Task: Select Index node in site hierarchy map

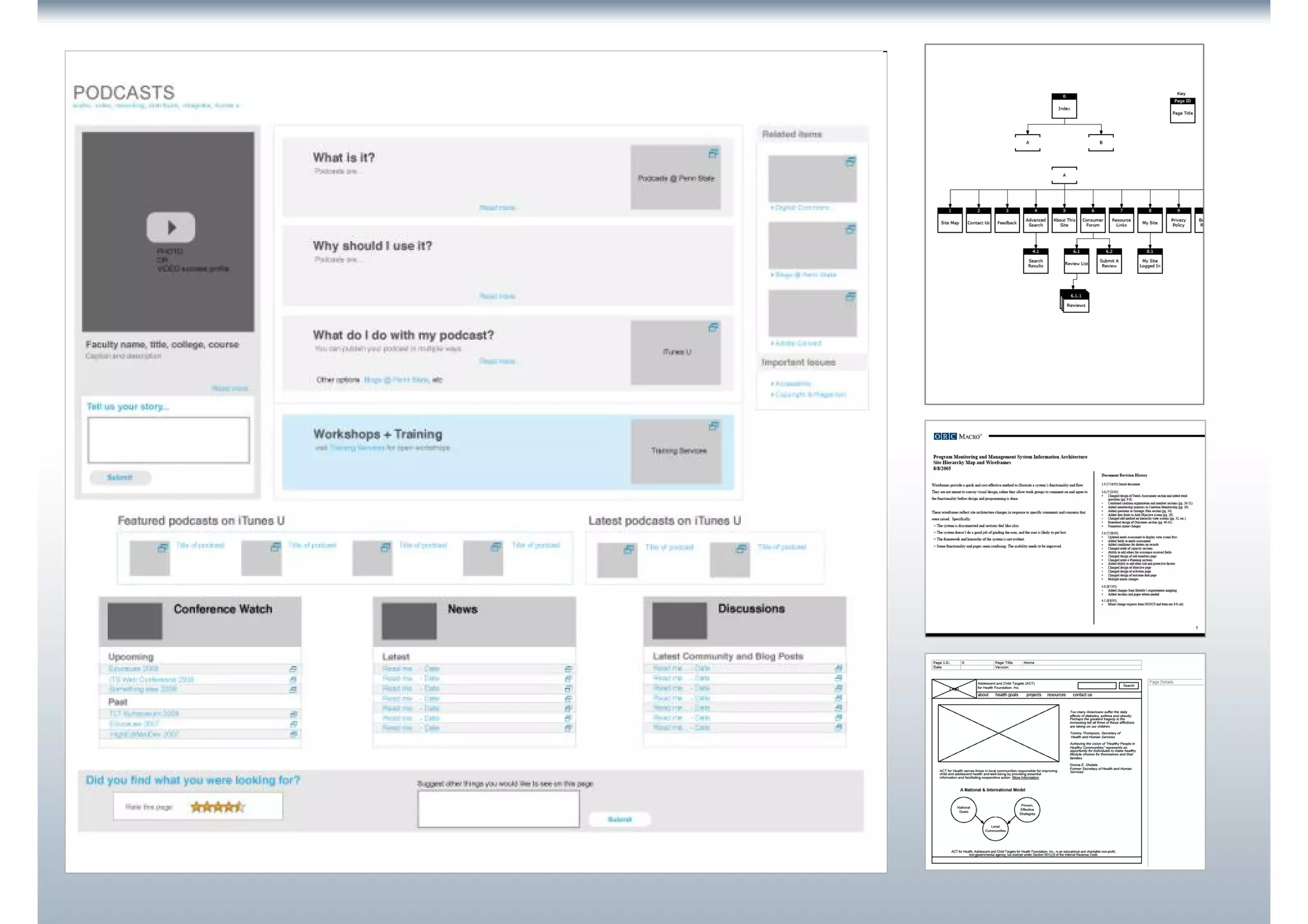Action: pos(1064,106)
